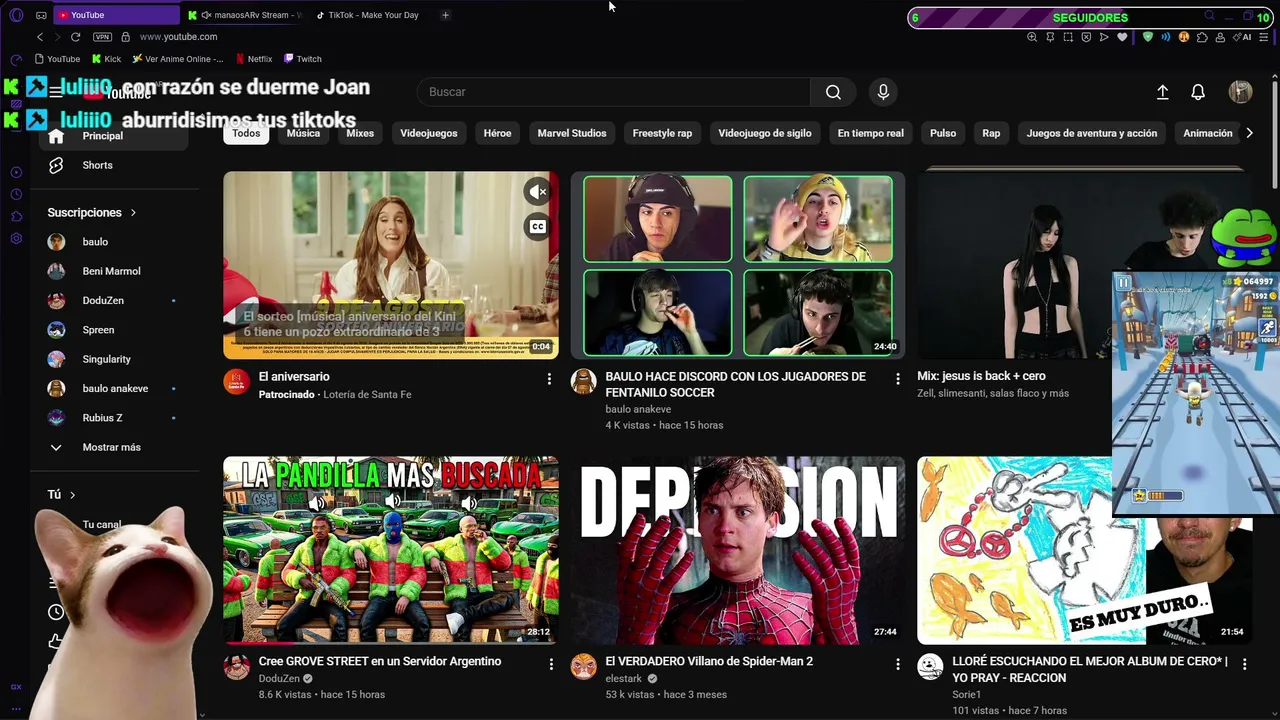Take a snapshot with the selection icon
The height and width of the screenshot is (720, 1280).
pos(1068,37)
